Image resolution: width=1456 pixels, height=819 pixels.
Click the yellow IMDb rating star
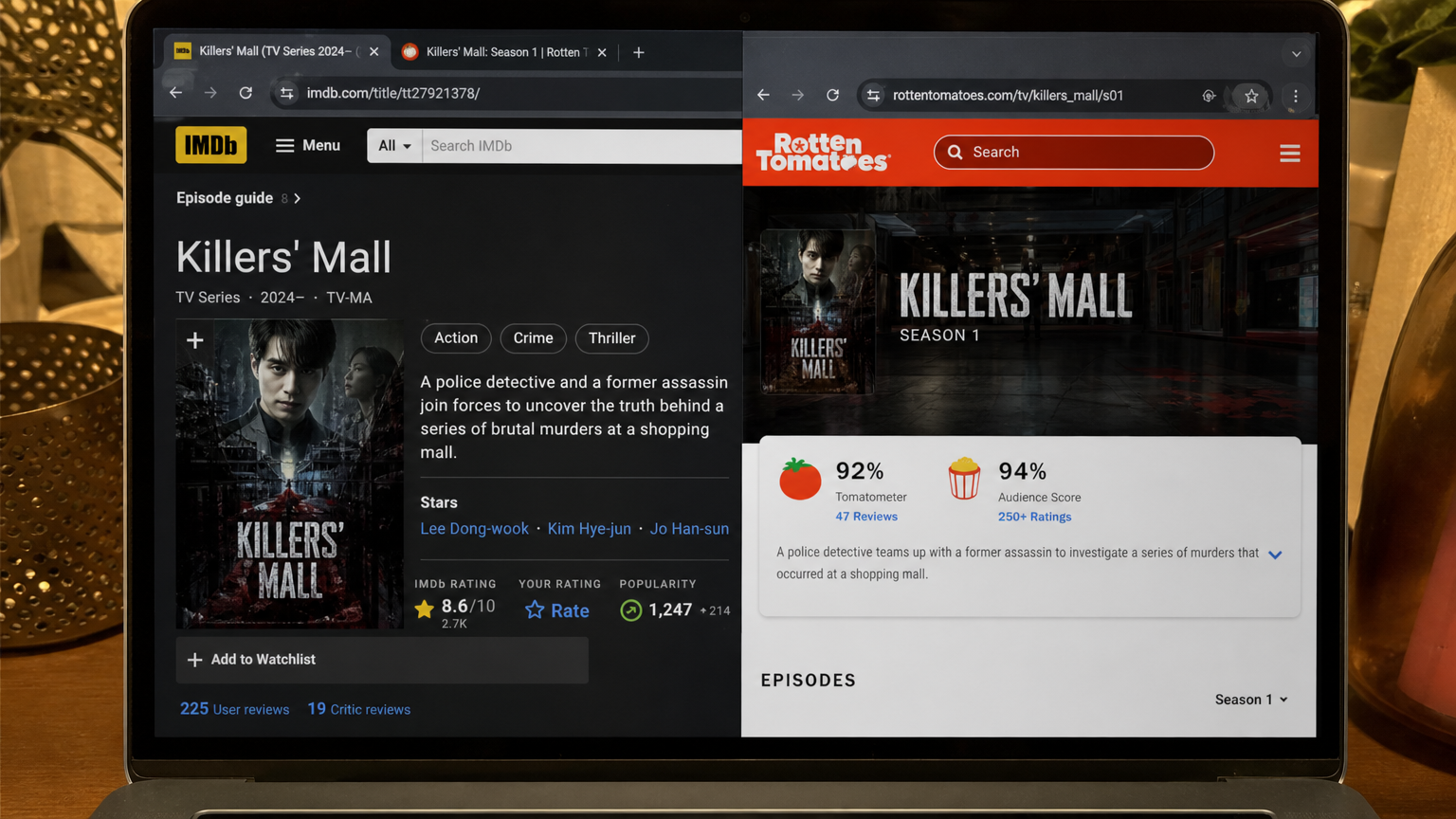(425, 609)
